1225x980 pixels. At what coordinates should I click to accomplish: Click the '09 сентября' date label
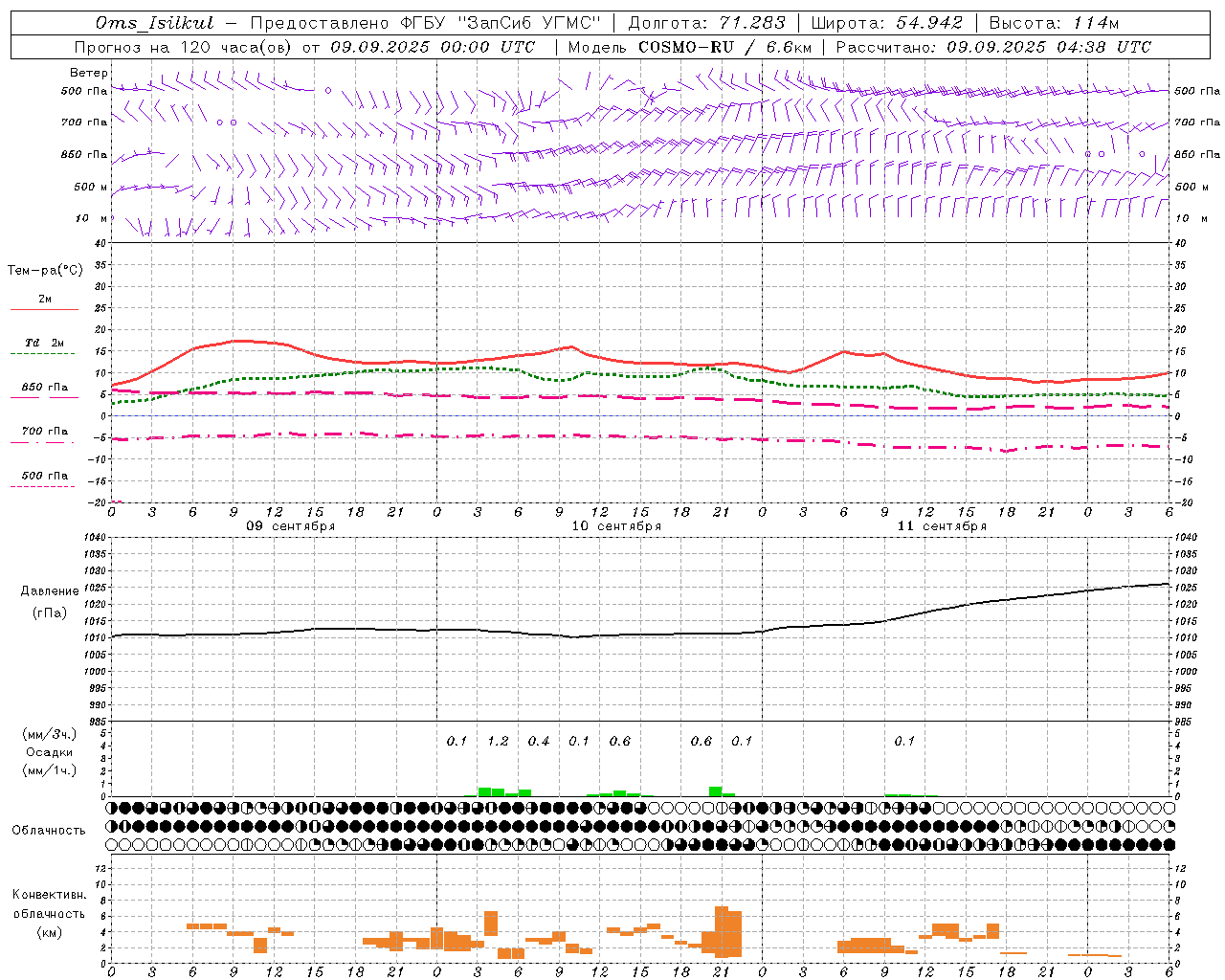click(x=291, y=526)
